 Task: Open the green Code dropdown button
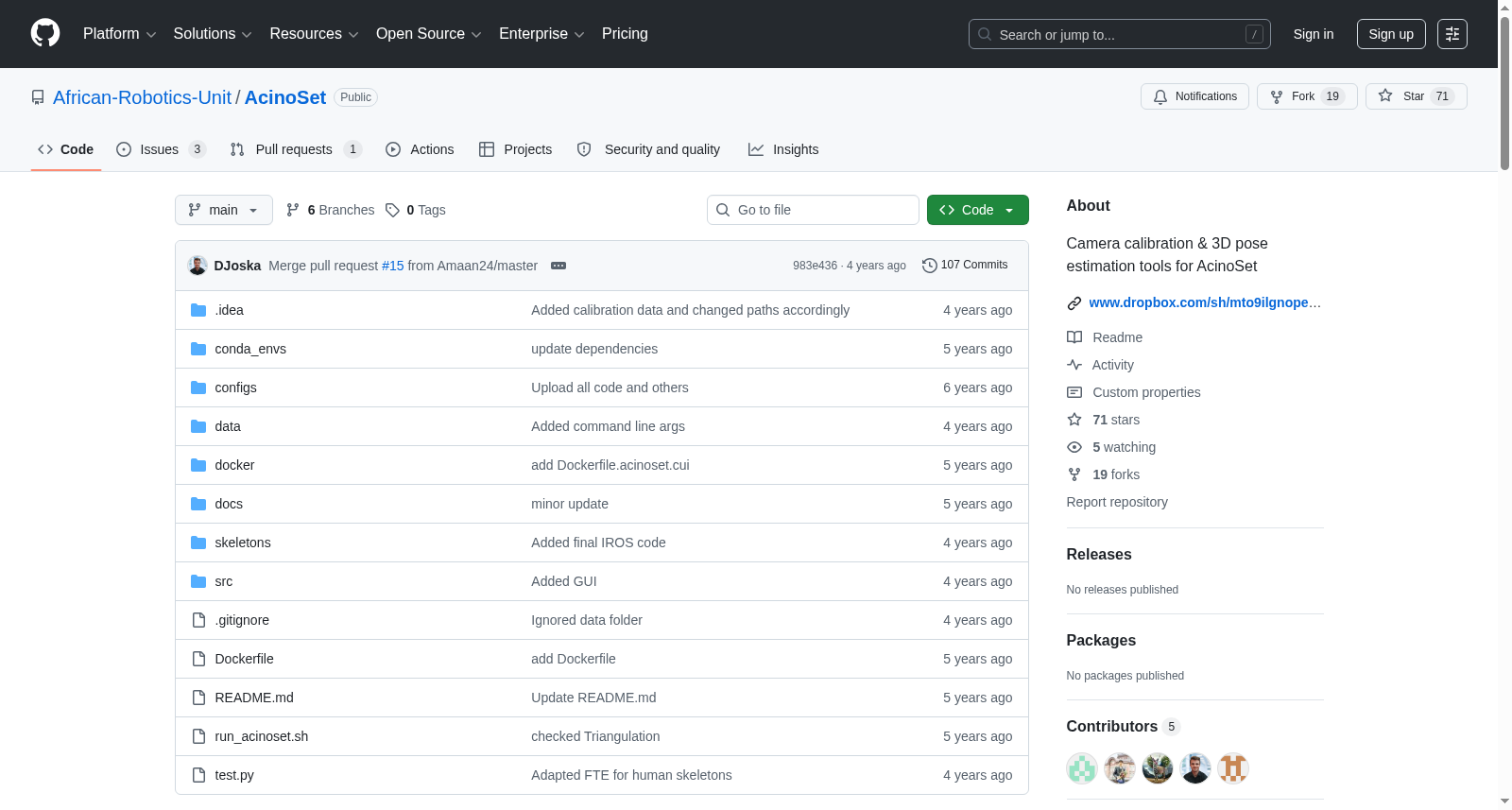[x=978, y=210]
